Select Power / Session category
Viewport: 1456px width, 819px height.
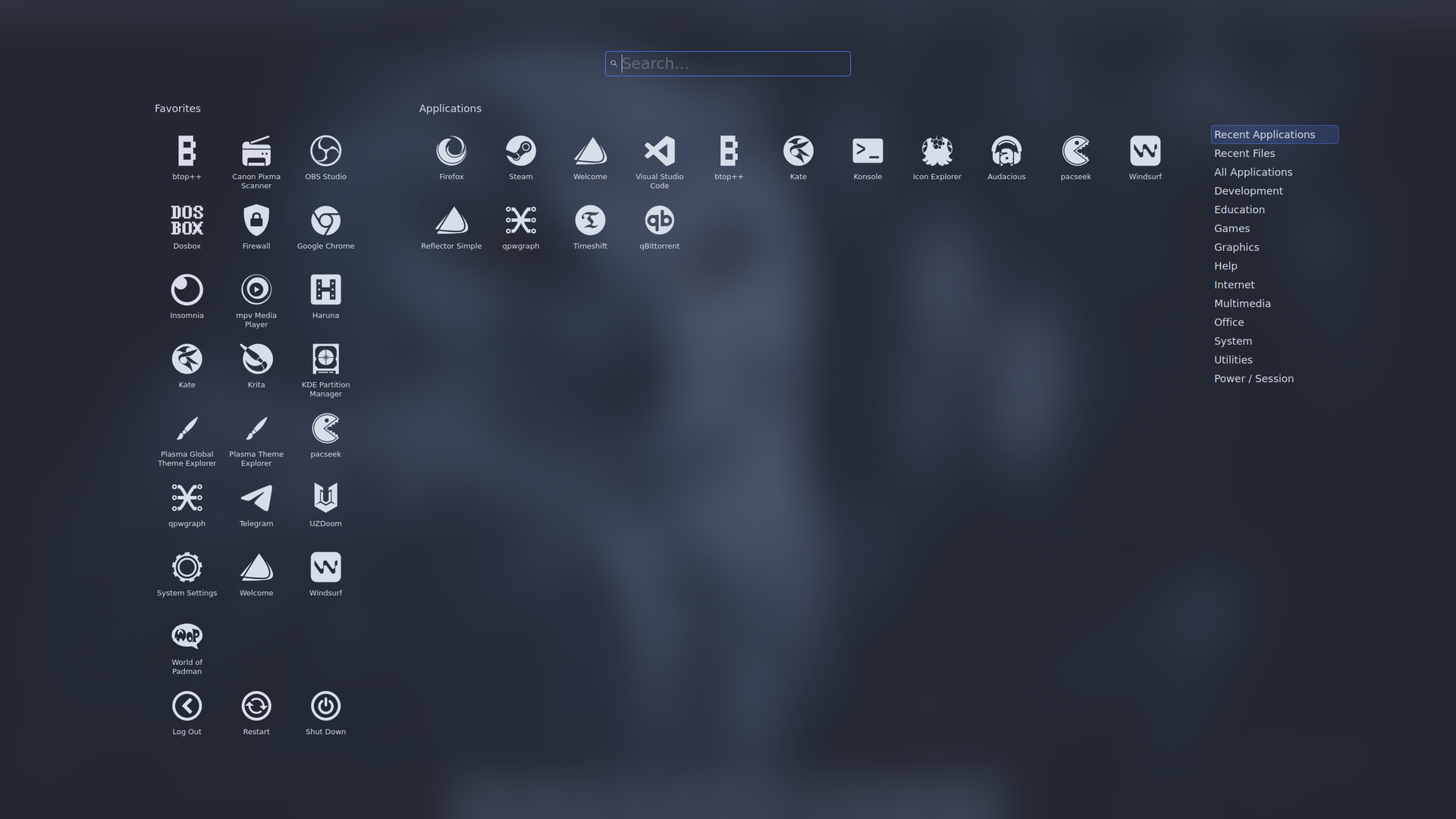pos(1254,378)
